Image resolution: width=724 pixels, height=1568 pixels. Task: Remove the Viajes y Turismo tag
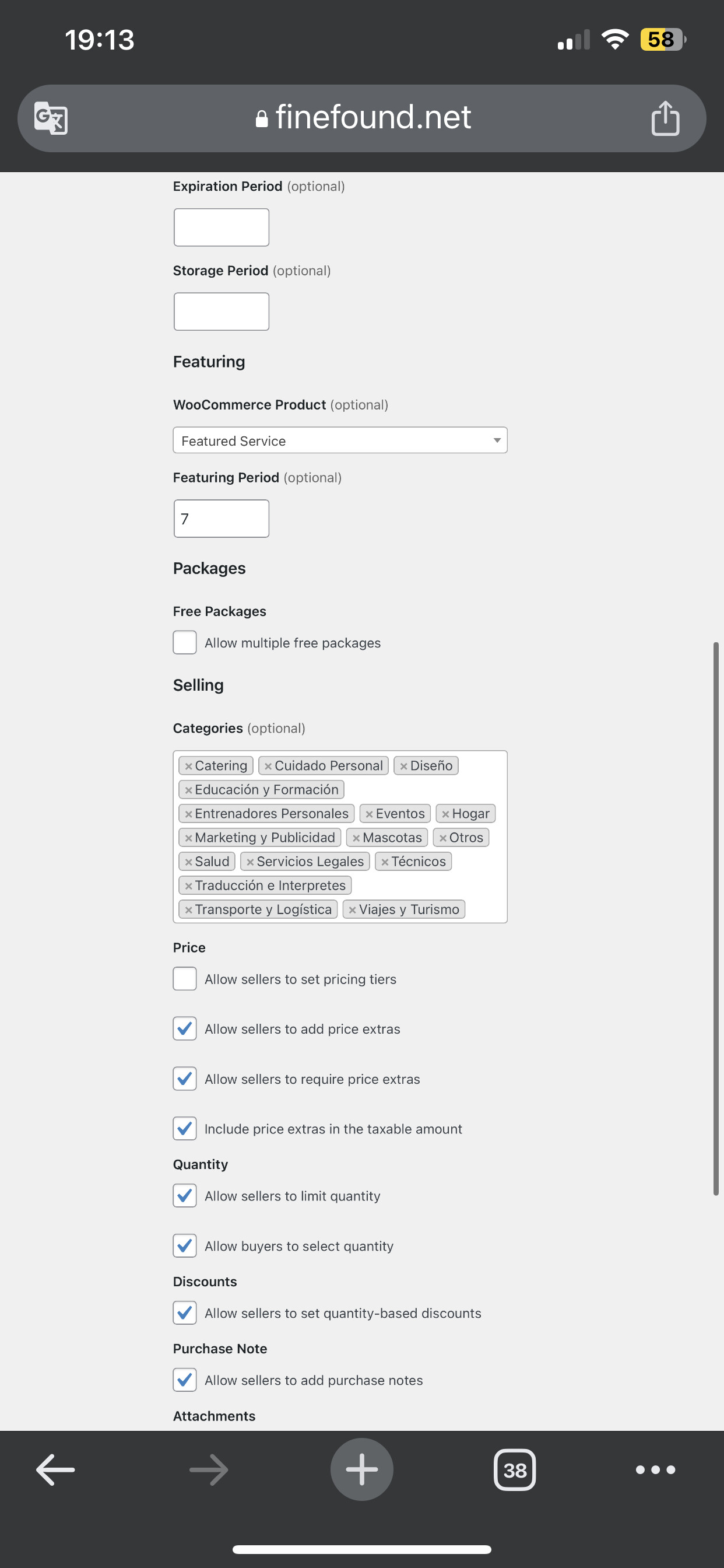pos(352,910)
